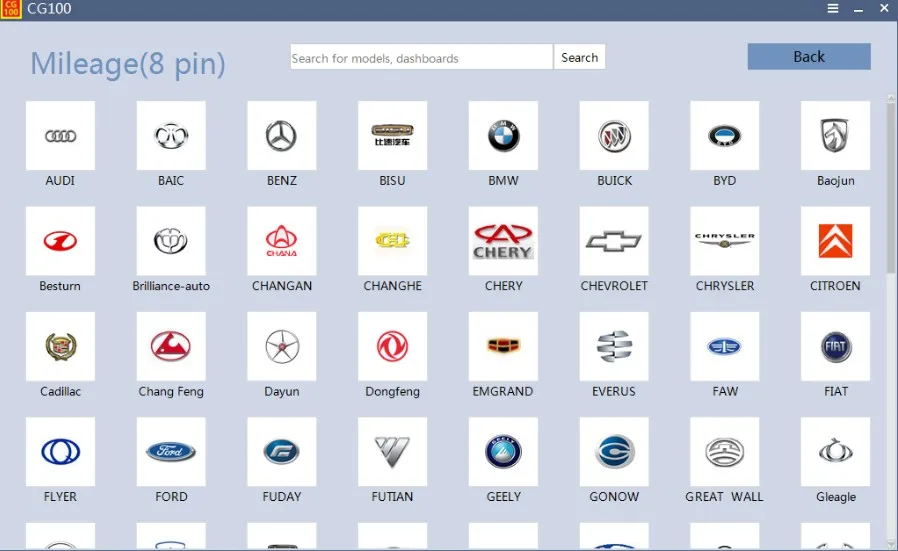Pick the BUICK logo icon
Viewport: 898px width, 551px height.
click(x=614, y=135)
